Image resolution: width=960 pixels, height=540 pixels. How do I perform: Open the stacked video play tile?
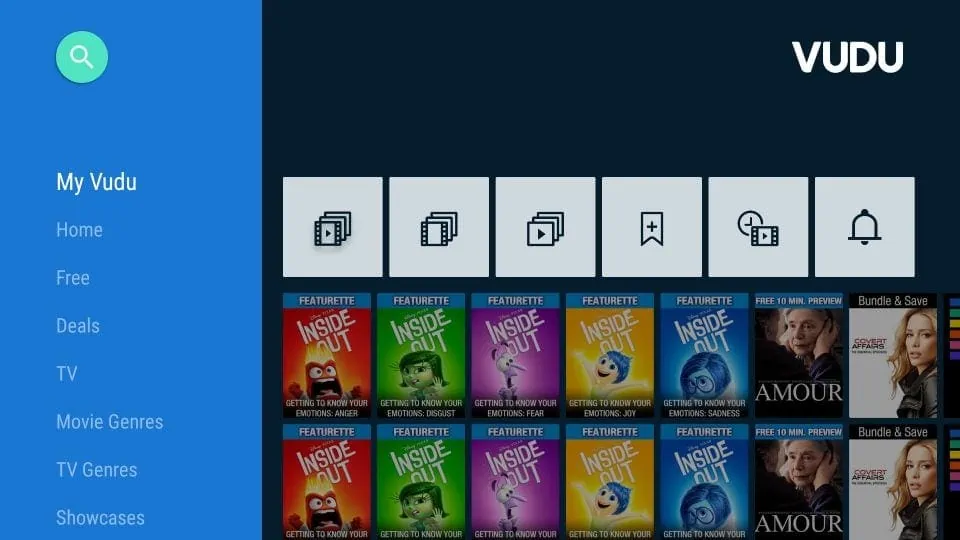pos(546,227)
